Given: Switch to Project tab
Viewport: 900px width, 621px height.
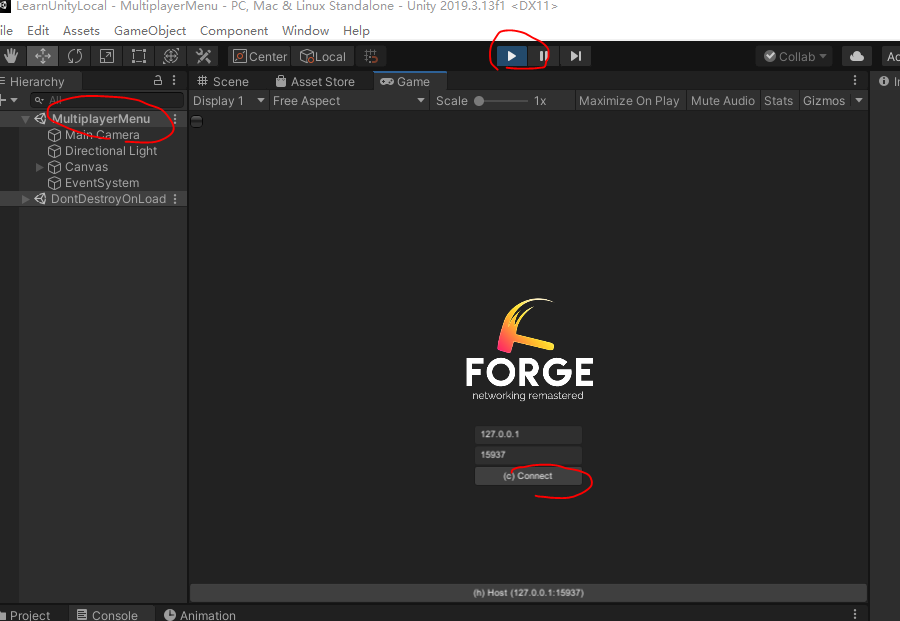Looking at the screenshot, I should 26,614.
